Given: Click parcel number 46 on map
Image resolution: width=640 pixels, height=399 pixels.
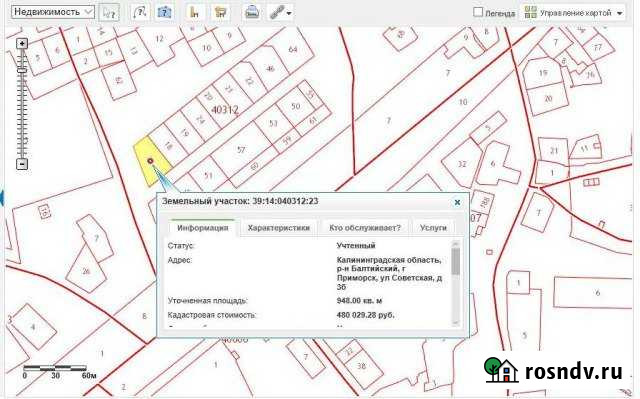Looking at the screenshot, I should click(x=270, y=69).
